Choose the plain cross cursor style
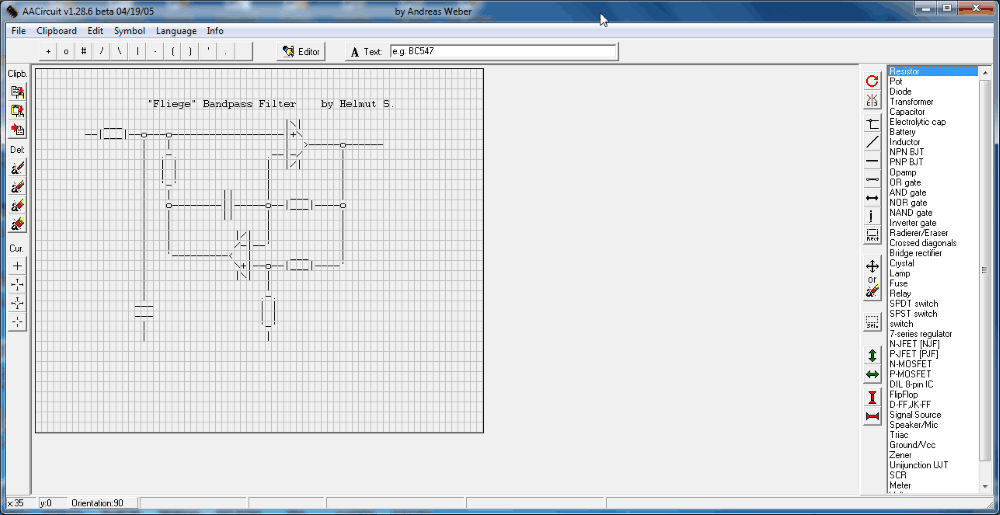 click(18, 266)
